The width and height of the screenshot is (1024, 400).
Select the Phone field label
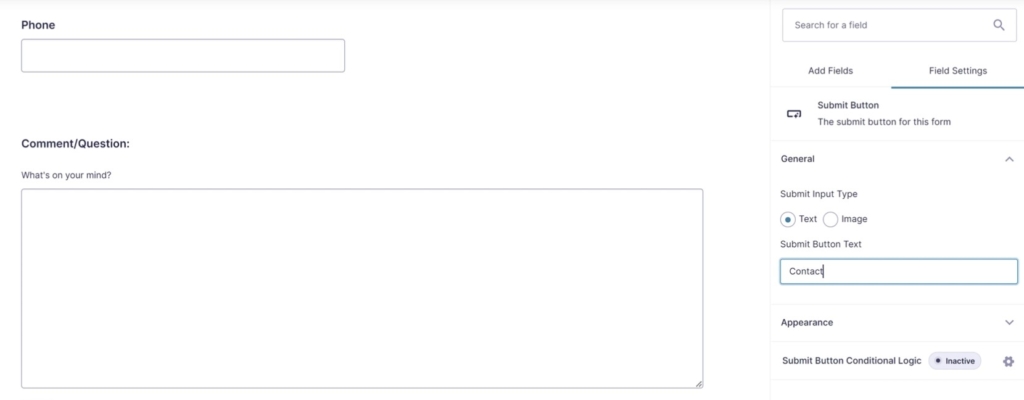(38, 25)
